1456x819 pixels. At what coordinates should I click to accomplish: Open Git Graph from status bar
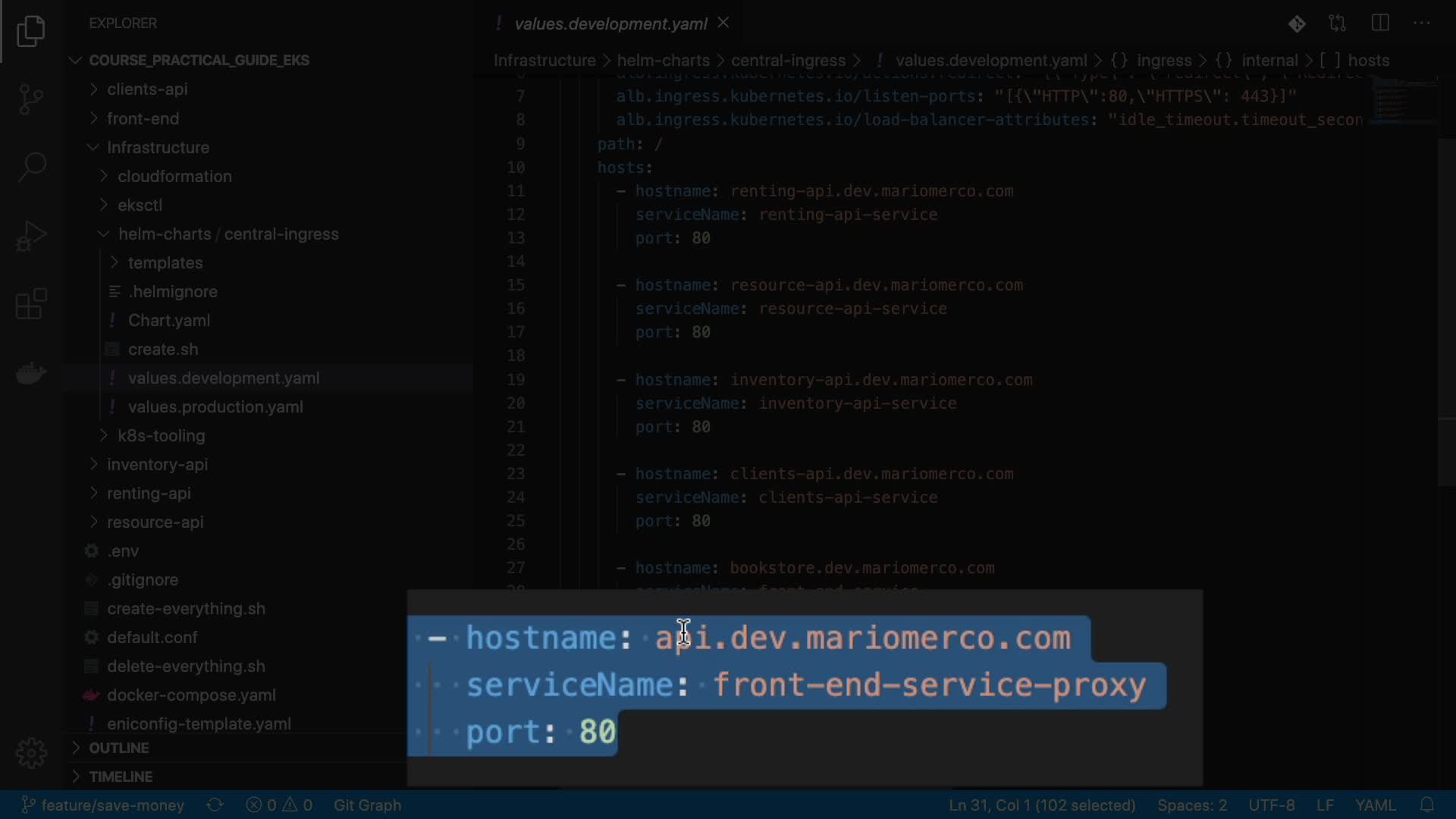(x=367, y=805)
